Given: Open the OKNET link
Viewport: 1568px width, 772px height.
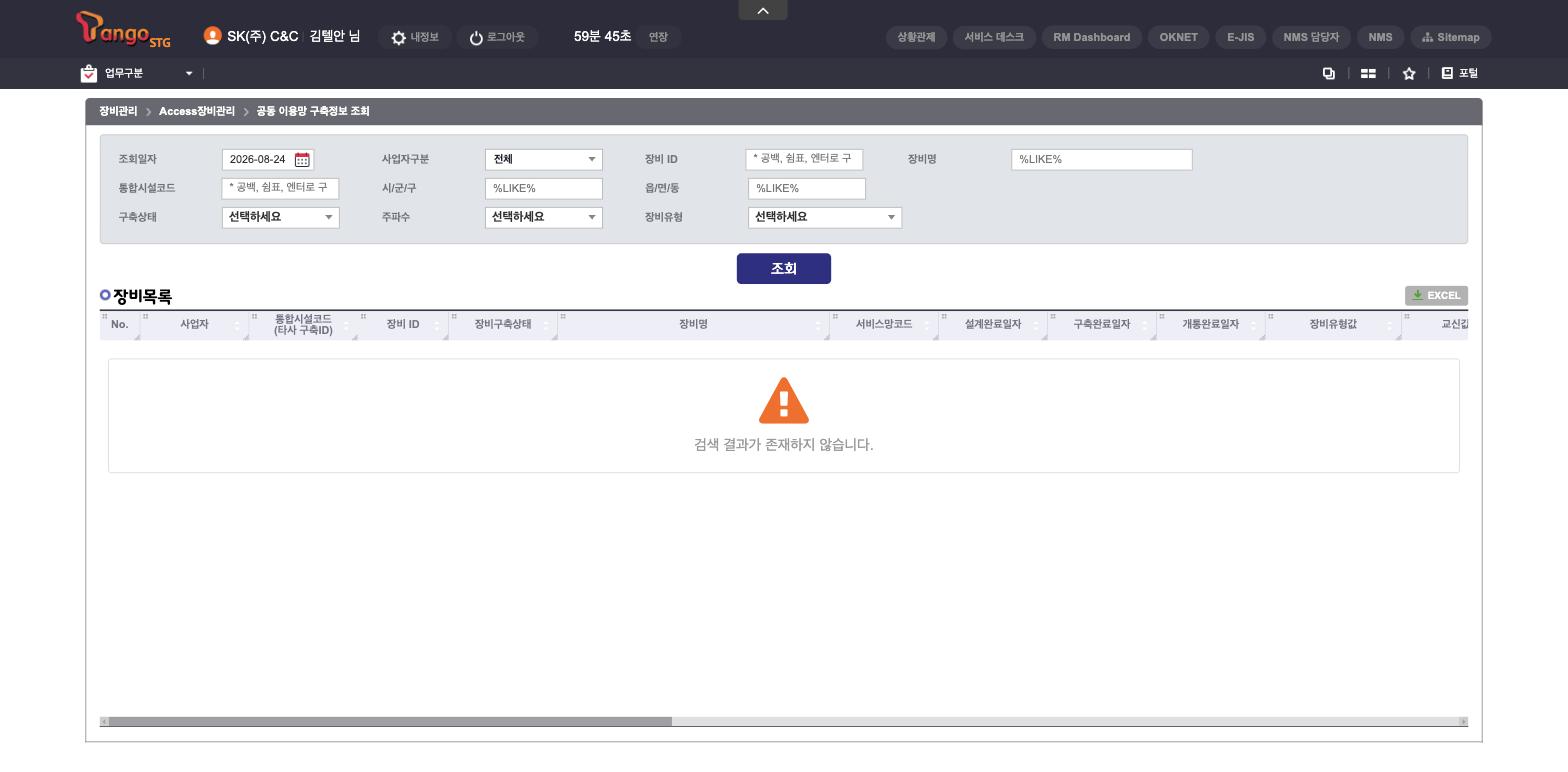Looking at the screenshot, I should 1179,37.
